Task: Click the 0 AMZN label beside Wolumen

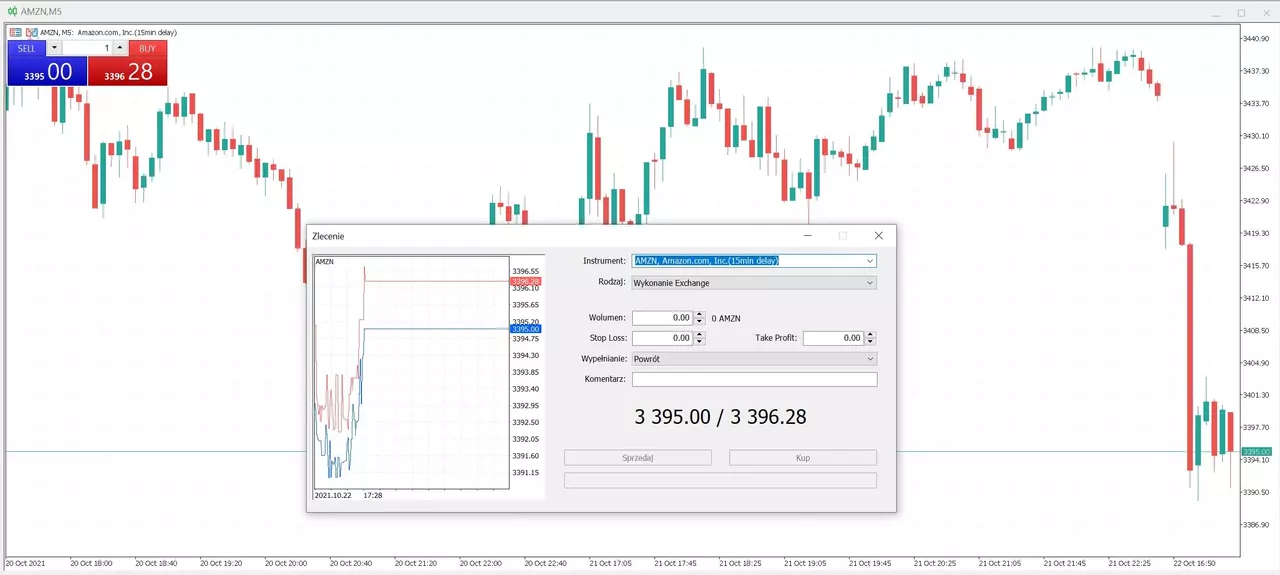Action: click(726, 318)
